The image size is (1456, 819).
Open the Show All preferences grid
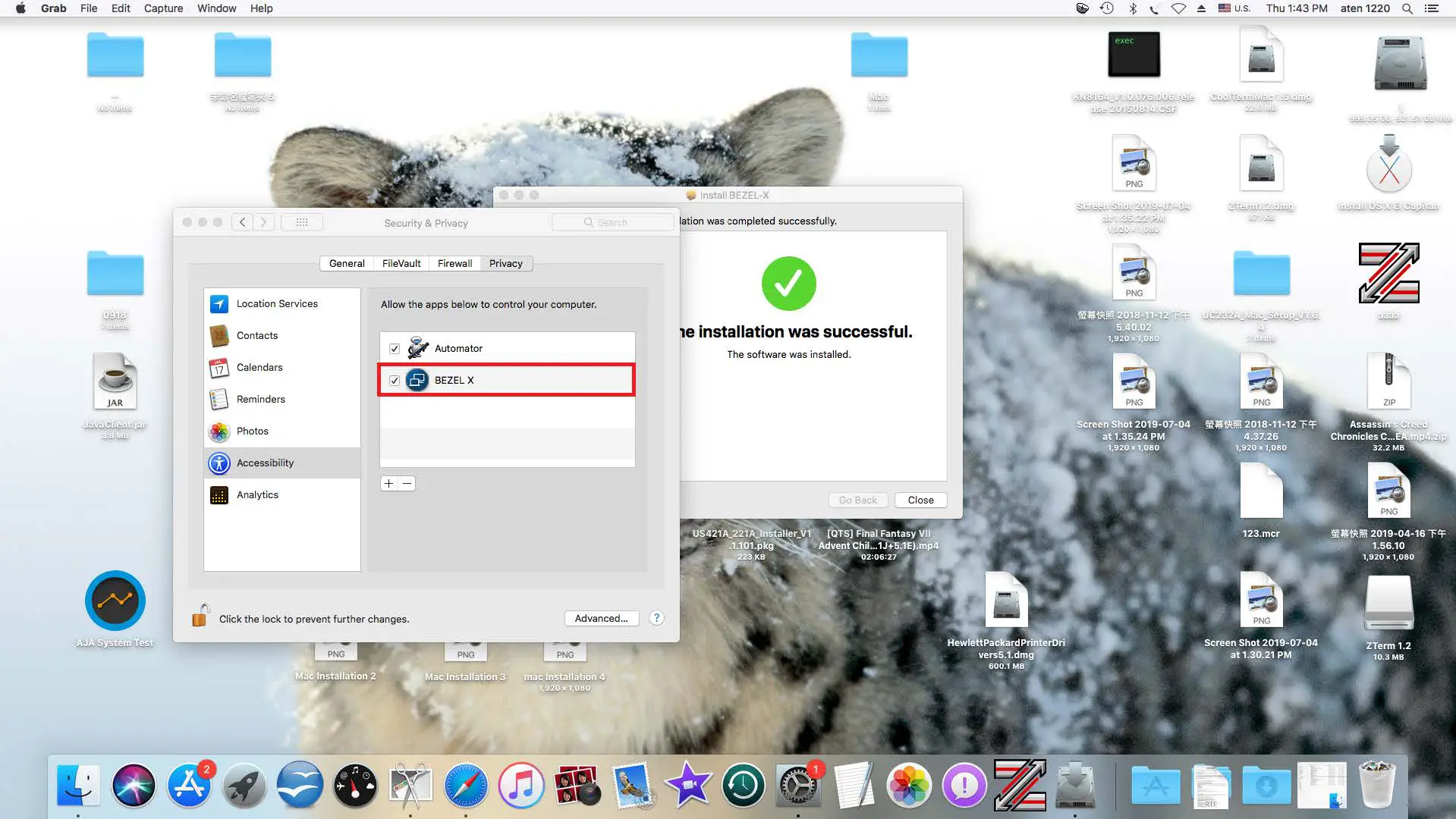pos(301,221)
